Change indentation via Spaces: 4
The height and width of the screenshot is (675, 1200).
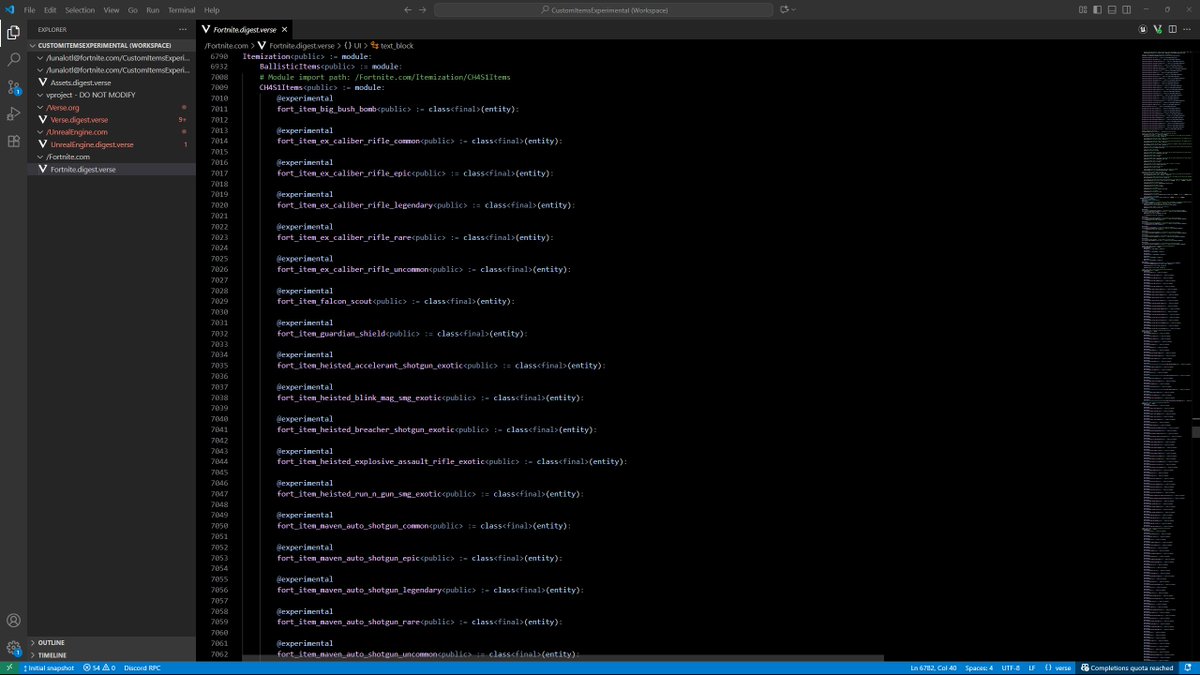point(980,667)
